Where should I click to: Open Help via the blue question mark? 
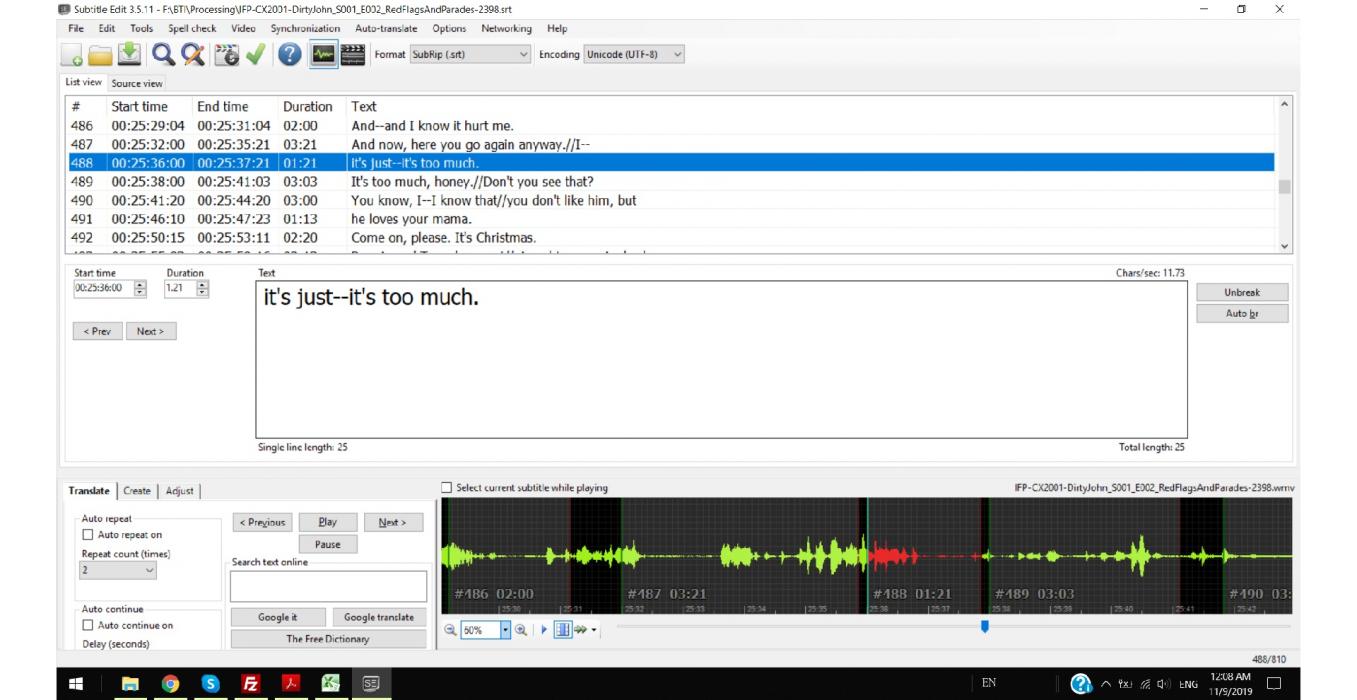point(290,55)
